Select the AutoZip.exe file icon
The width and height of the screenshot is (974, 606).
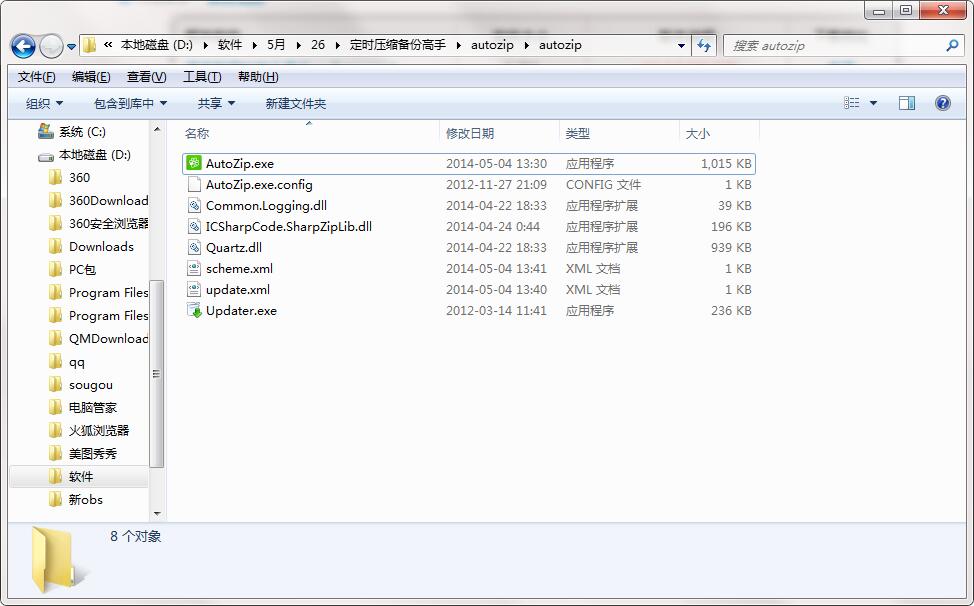click(194, 163)
